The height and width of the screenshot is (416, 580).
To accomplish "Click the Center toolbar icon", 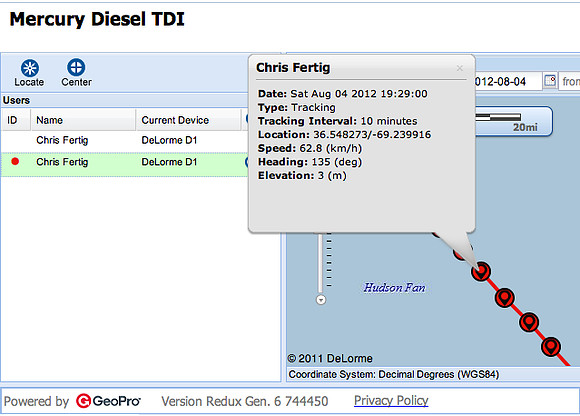I will click(76, 68).
